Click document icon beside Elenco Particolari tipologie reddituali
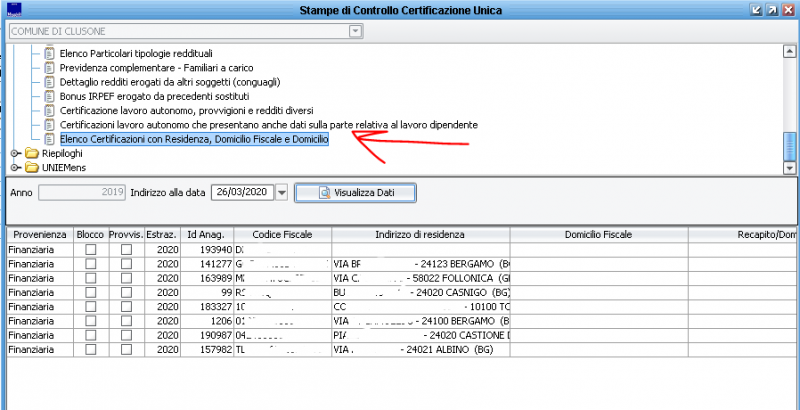Viewport: 800px width, 410px height. (50, 53)
